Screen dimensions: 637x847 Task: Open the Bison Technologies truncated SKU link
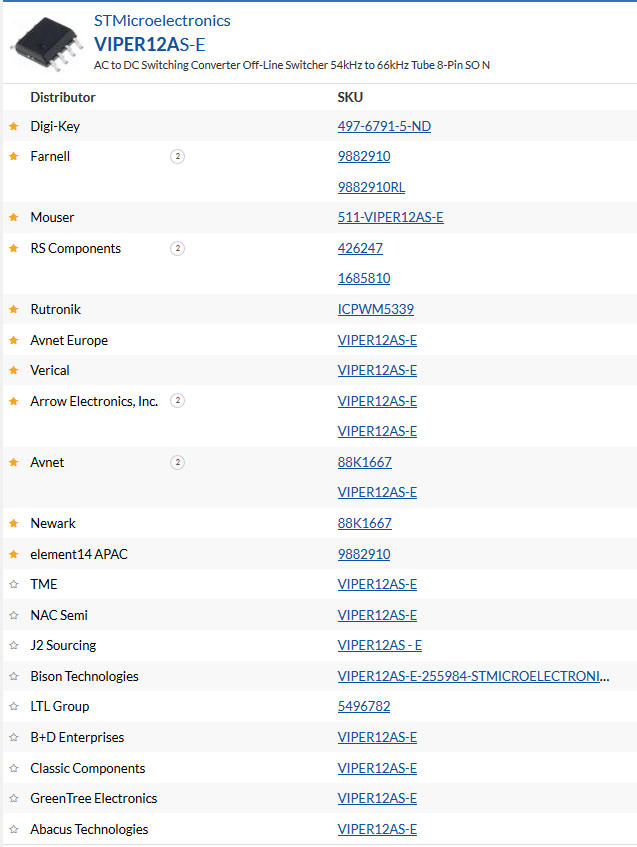(473, 676)
